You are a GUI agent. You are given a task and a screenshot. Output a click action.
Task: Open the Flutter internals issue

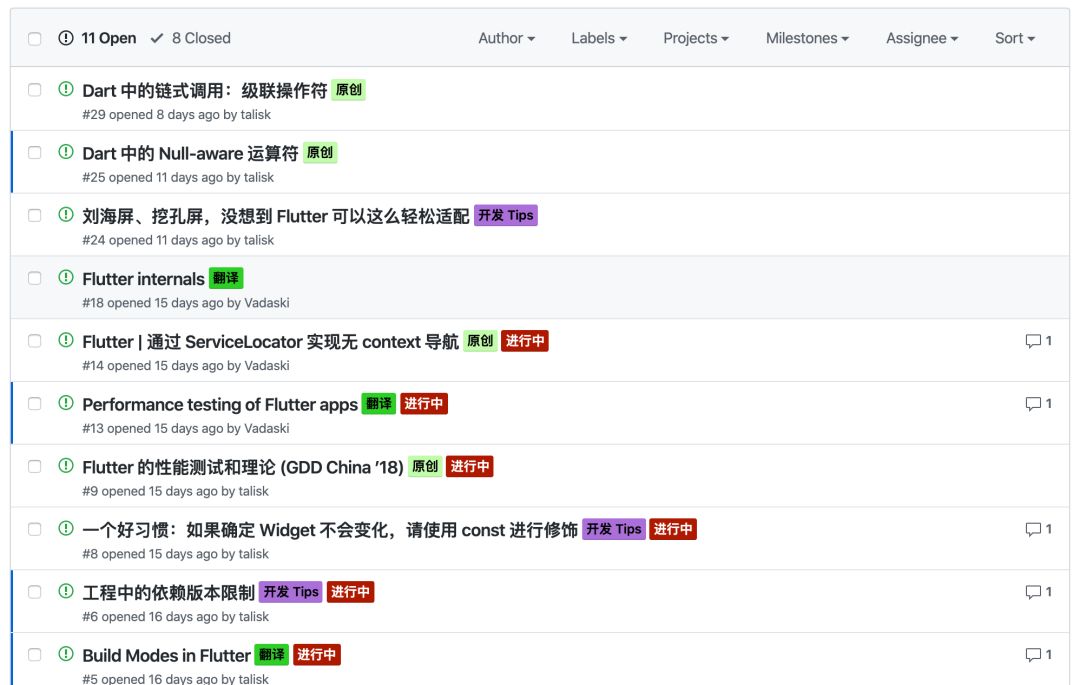tap(143, 279)
